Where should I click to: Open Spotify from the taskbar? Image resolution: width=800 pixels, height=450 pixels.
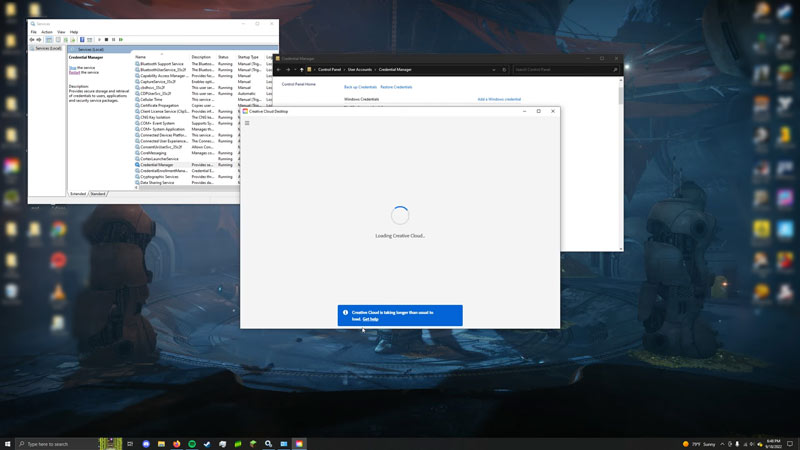192,444
